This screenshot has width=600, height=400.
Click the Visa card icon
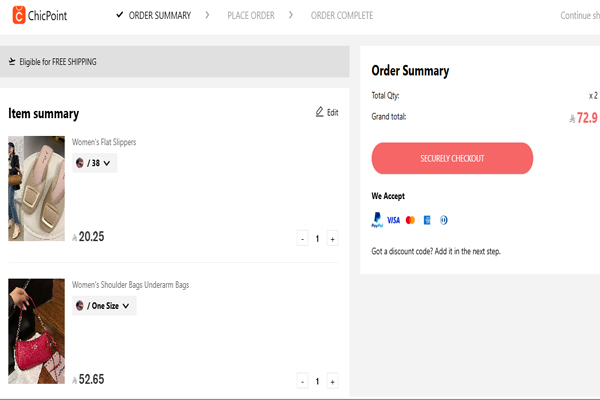[x=393, y=219]
